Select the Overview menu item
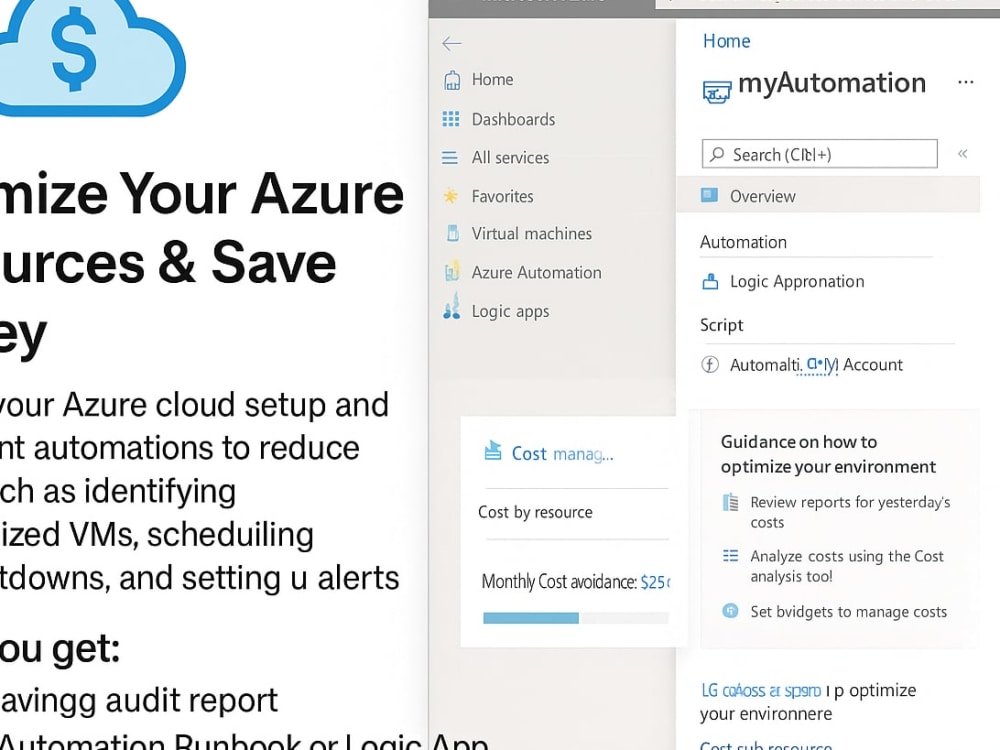This screenshot has width=1000, height=750. [x=828, y=195]
